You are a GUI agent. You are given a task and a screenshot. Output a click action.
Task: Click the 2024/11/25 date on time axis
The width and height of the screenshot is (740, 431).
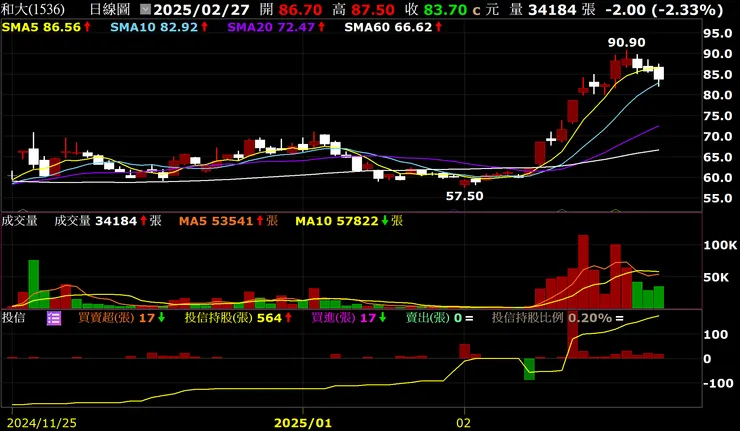point(43,423)
